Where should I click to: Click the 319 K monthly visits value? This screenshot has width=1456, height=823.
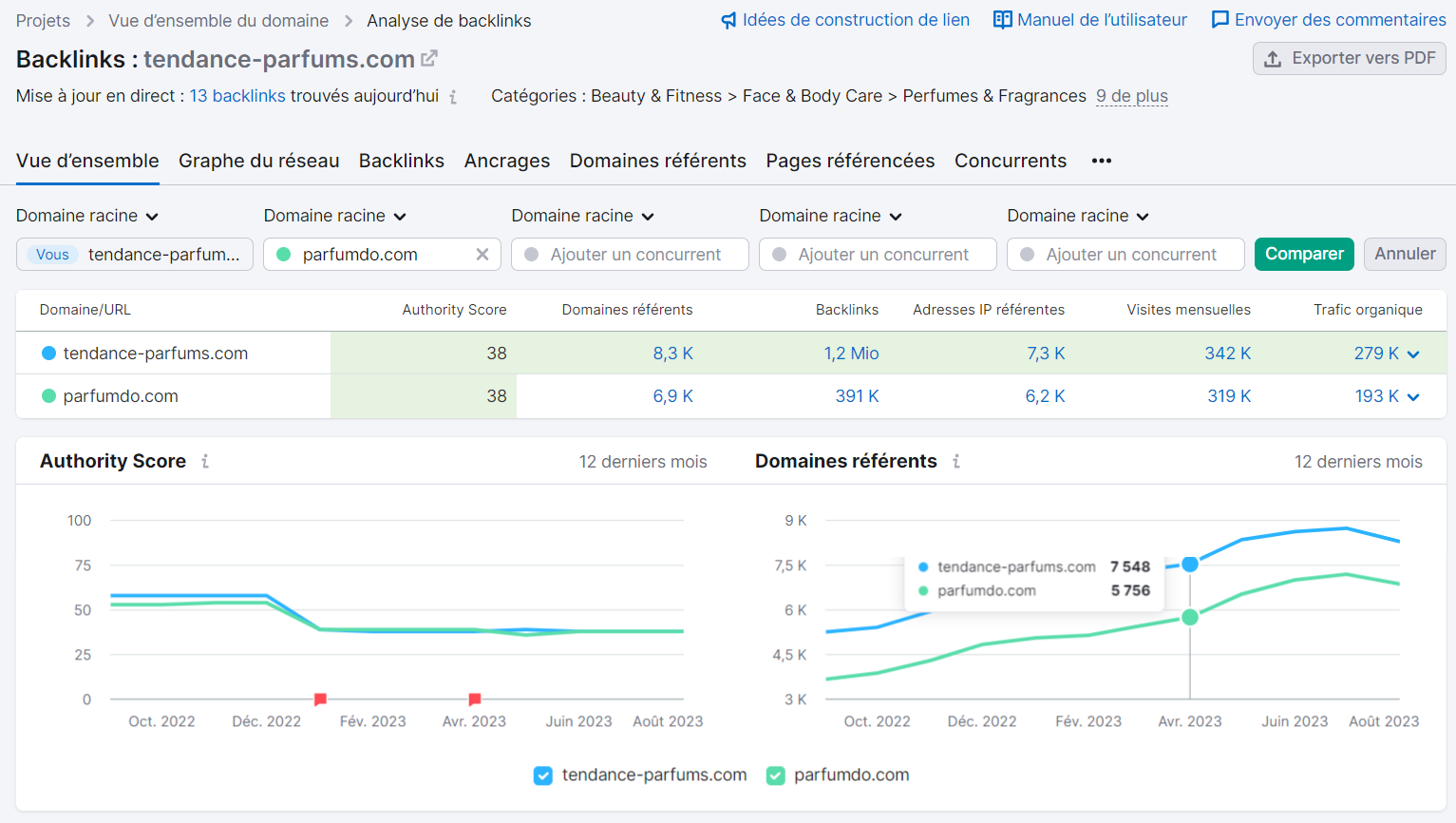(1229, 396)
